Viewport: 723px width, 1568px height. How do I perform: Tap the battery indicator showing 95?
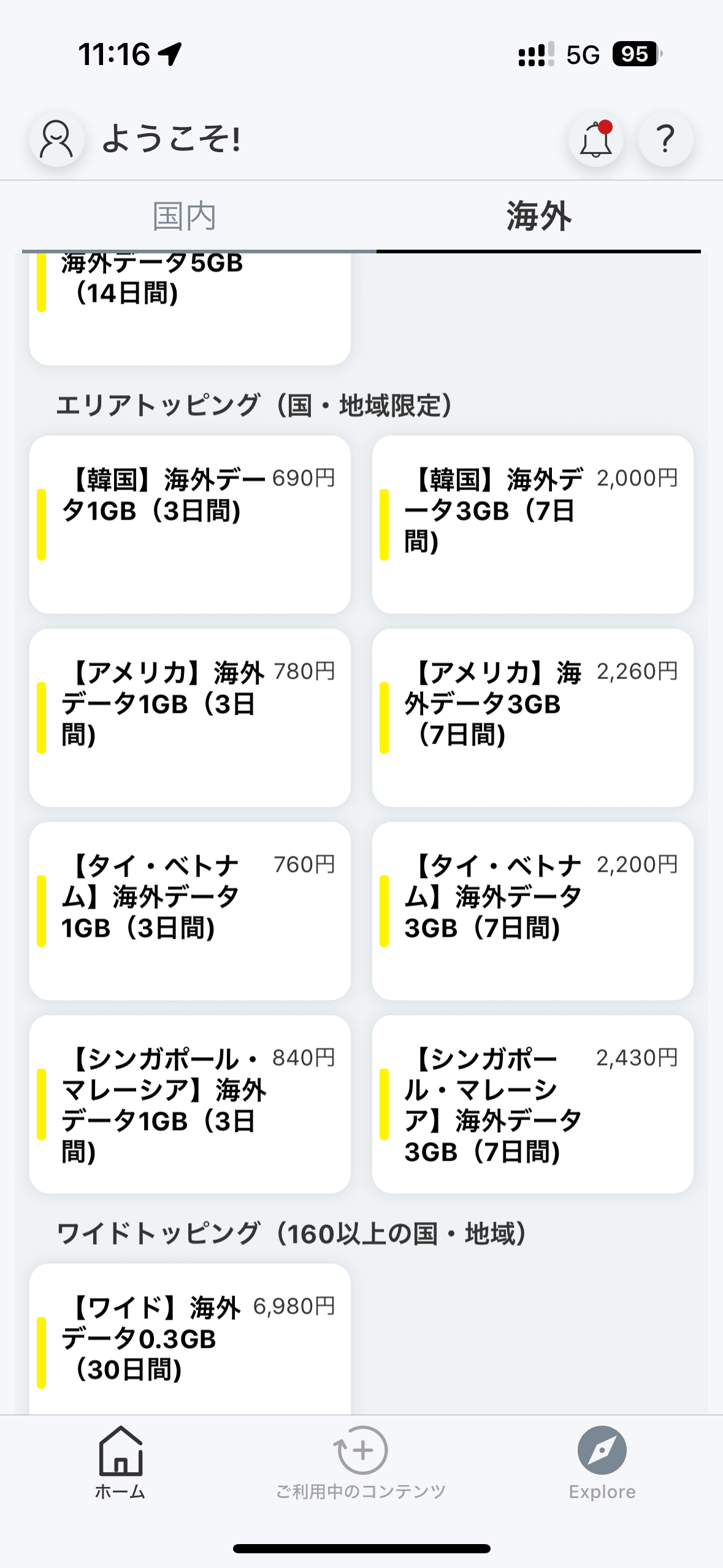[x=637, y=54]
